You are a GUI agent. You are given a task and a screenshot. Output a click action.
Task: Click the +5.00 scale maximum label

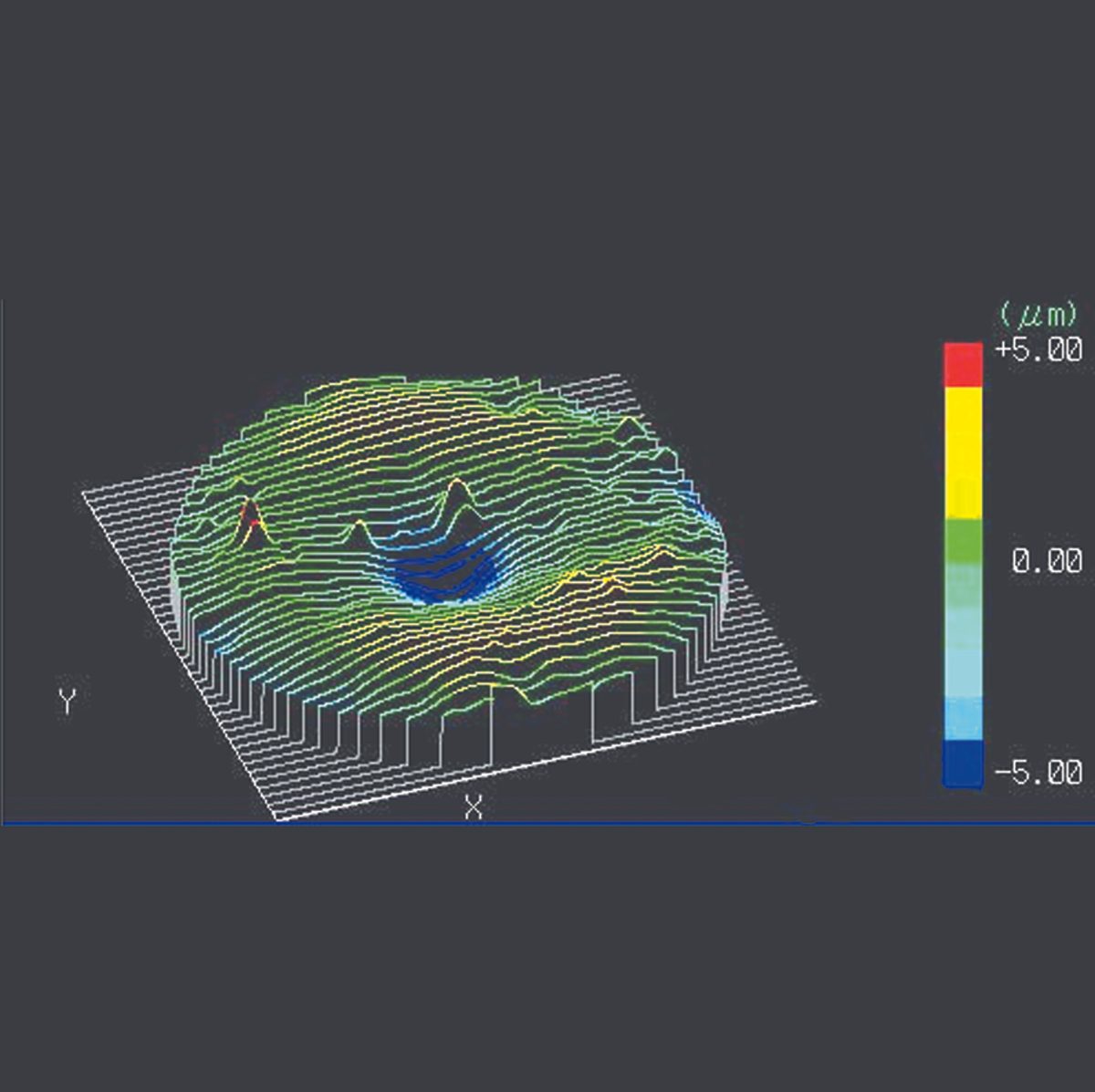pos(1038,350)
